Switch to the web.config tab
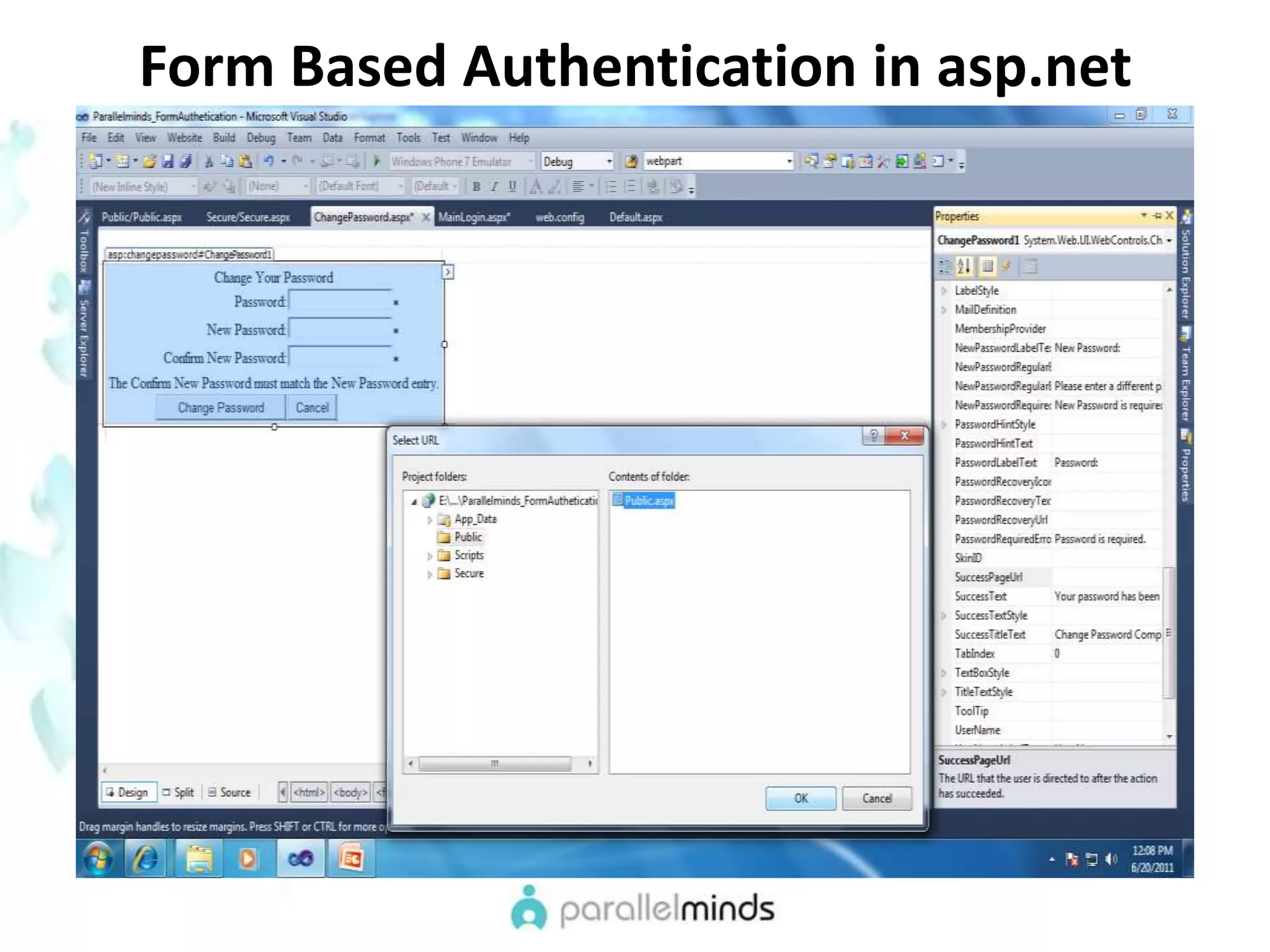This screenshot has height=952, width=1270. [x=559, y=218]
